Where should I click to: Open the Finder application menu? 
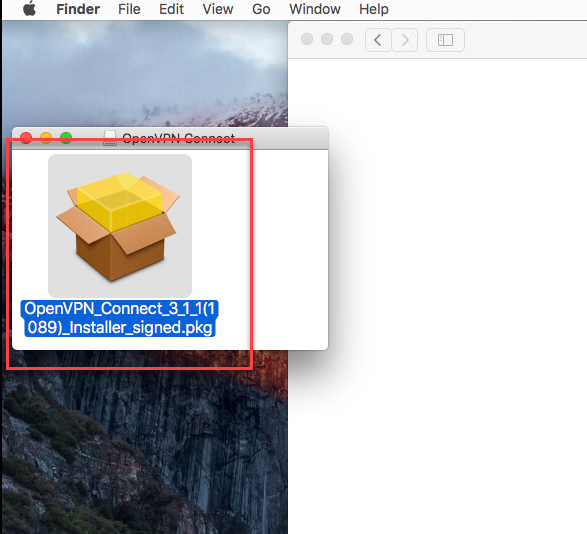pyautogui.click(x=78, y=9)
